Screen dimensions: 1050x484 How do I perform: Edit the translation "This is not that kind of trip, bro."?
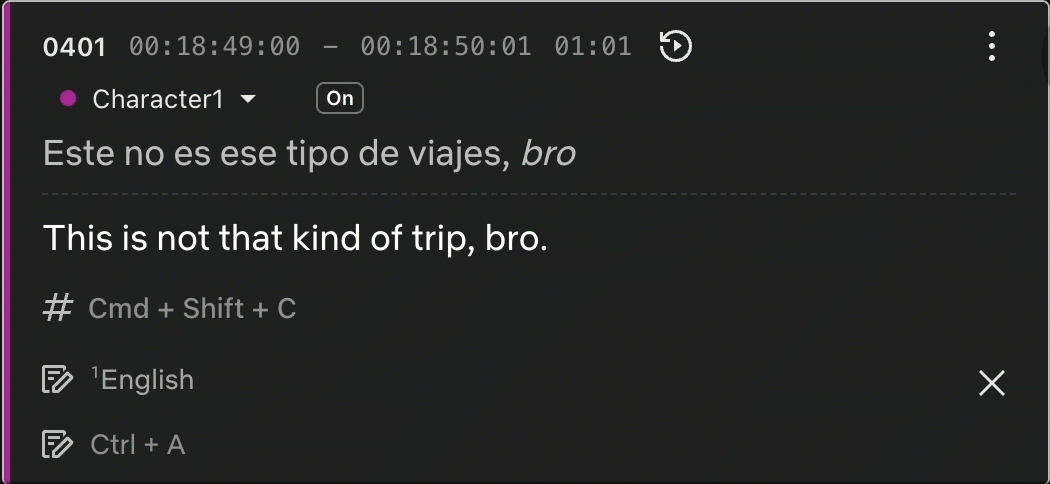296,238
